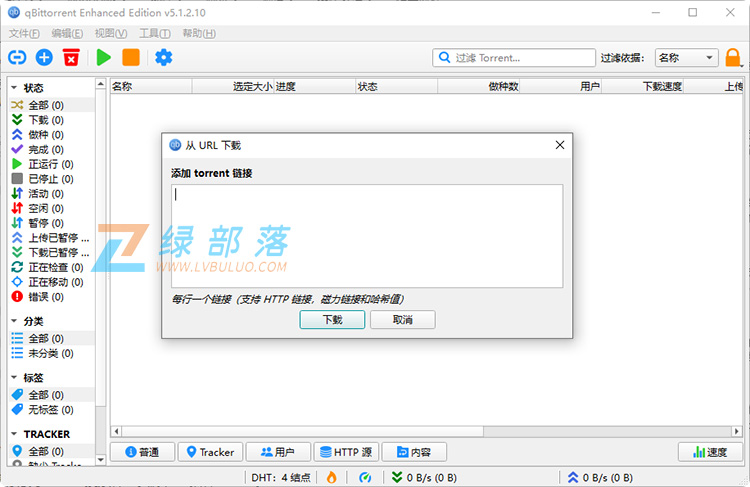Select the 正运行 (0) status filter
750x487 pixels.
(x=52, y=164)
